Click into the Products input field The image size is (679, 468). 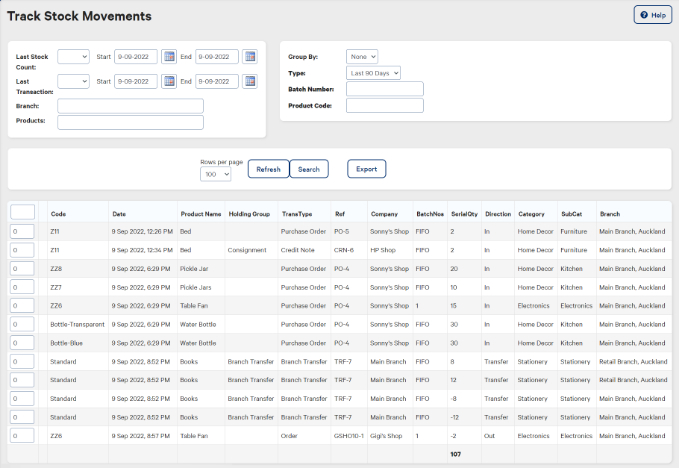[130, 122]
